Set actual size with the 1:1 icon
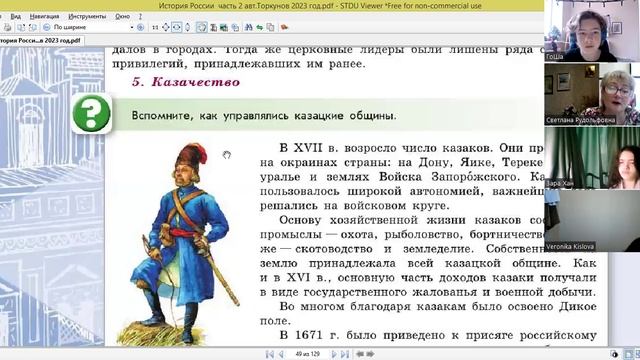Image resolution: width=640 pixels, height=360 pixels. tap(155, 27)
